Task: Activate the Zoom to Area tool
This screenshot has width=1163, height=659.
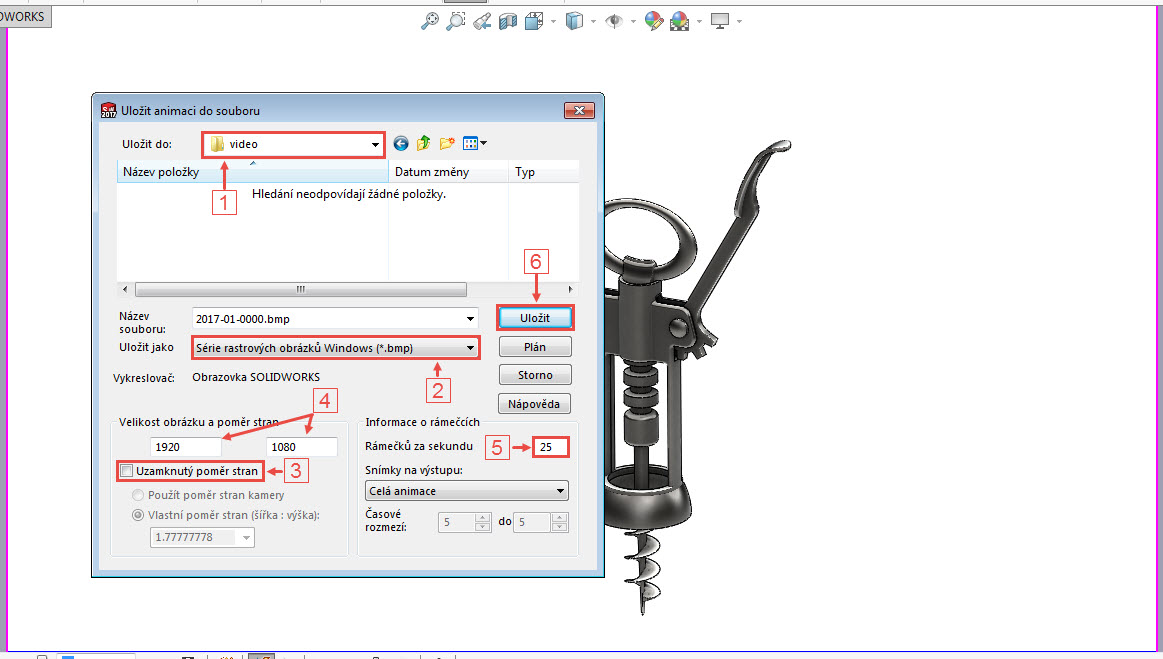Action: (455, 21)
